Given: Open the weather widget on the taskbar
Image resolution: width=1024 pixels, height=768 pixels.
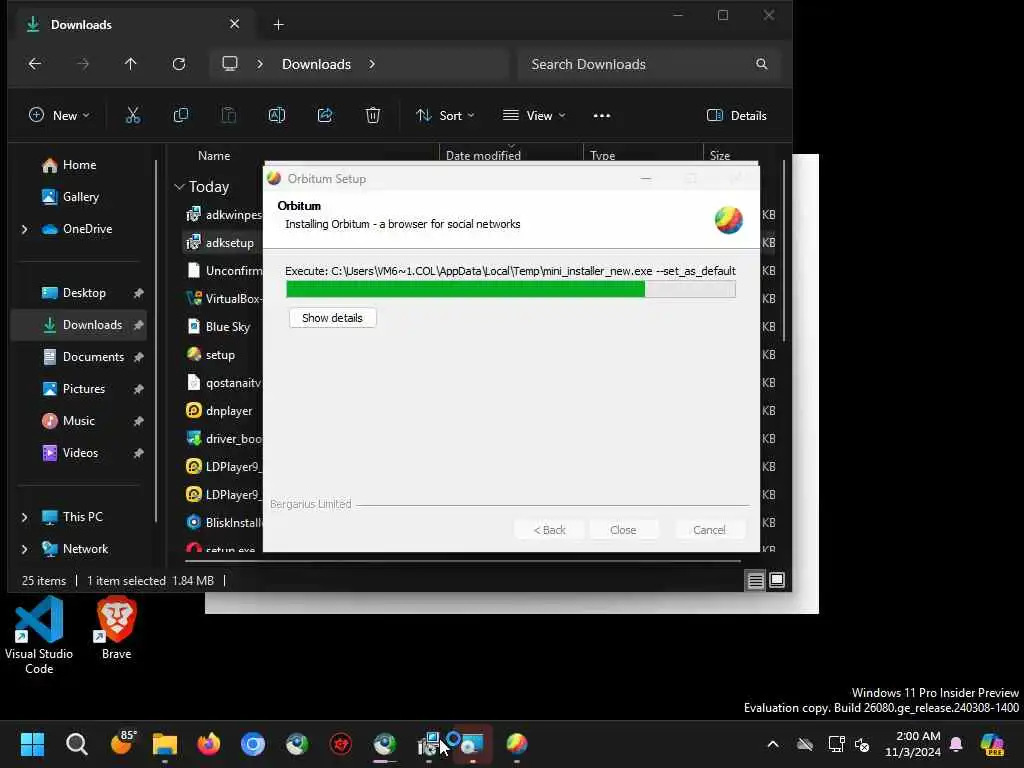Looking at the screenshot, I should click(123, 743).
